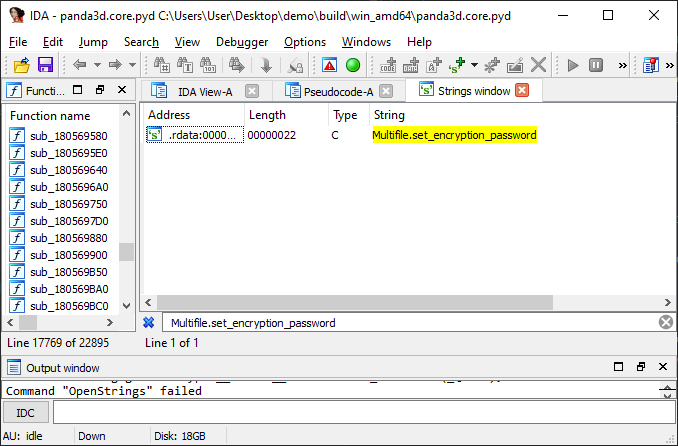Click the IDC command input field
This screenshot has height=446, width=678.
[x=364, y=412]
